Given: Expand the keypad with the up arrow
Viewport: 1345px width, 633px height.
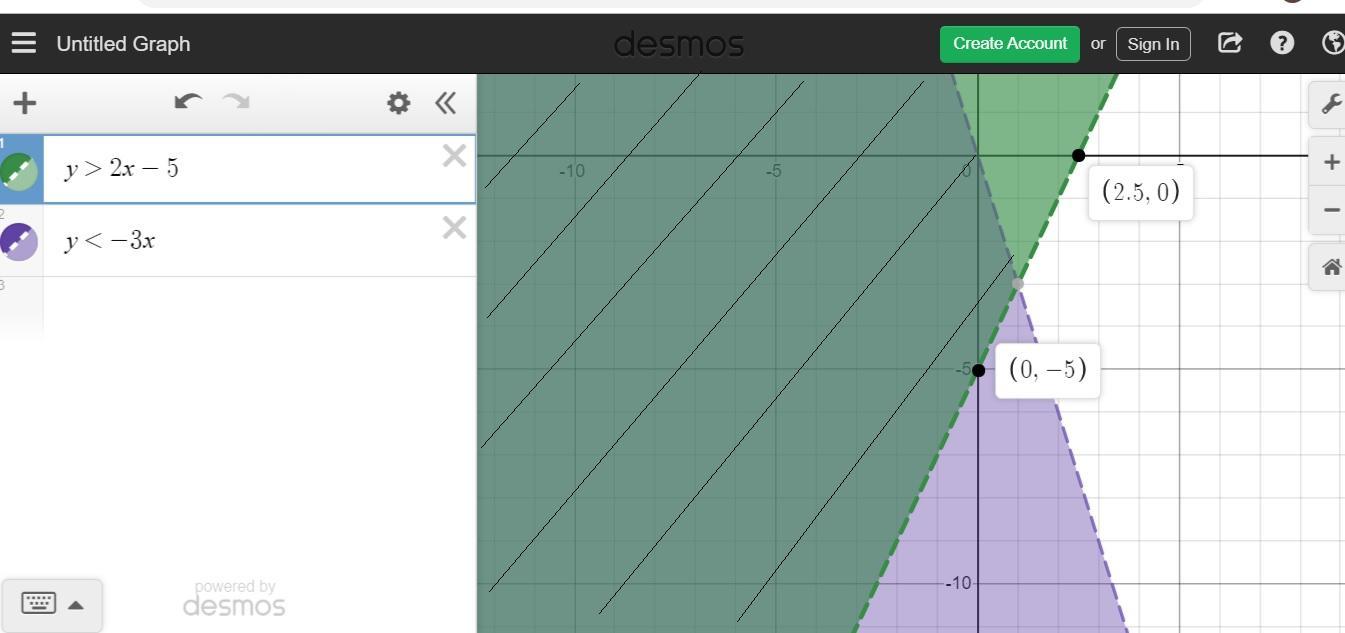Looking at the screenshot, I should 76,605.
